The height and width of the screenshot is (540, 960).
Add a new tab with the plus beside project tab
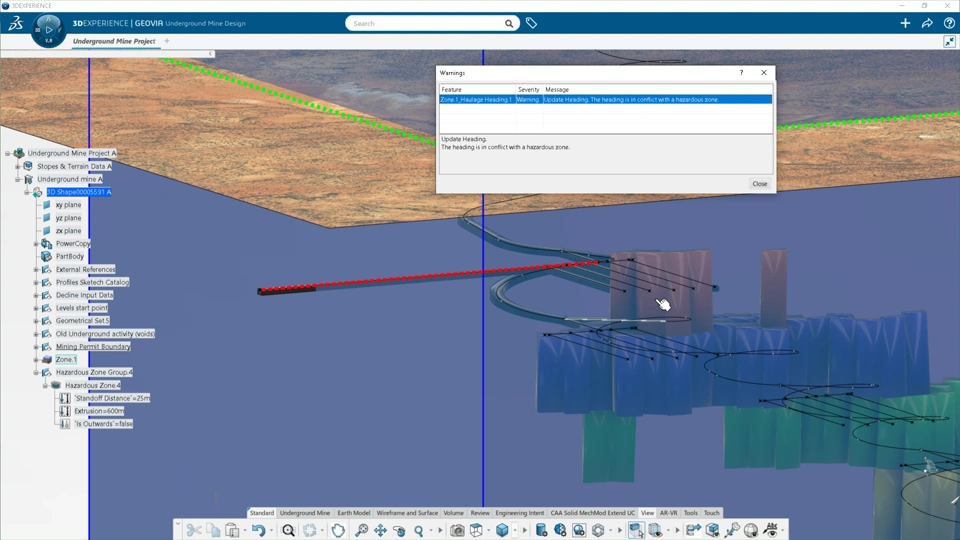click(167, 41)
